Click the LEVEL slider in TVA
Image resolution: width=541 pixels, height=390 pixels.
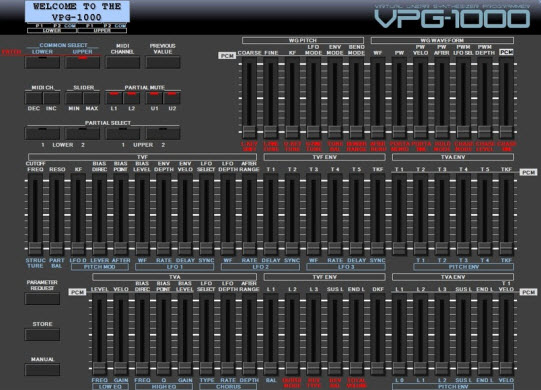(x=99, y=334)
